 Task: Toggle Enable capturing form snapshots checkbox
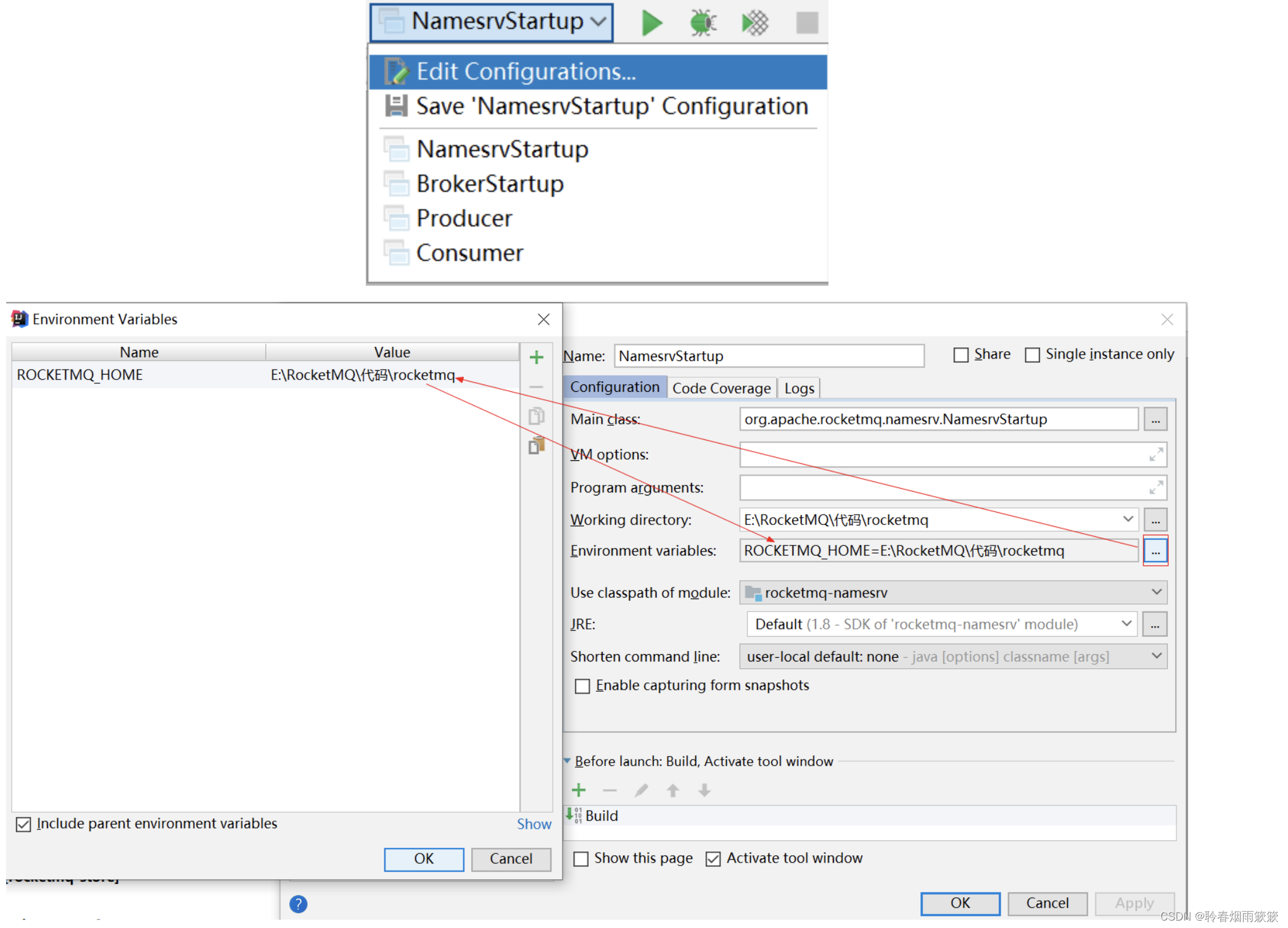(x=582, y=686)
